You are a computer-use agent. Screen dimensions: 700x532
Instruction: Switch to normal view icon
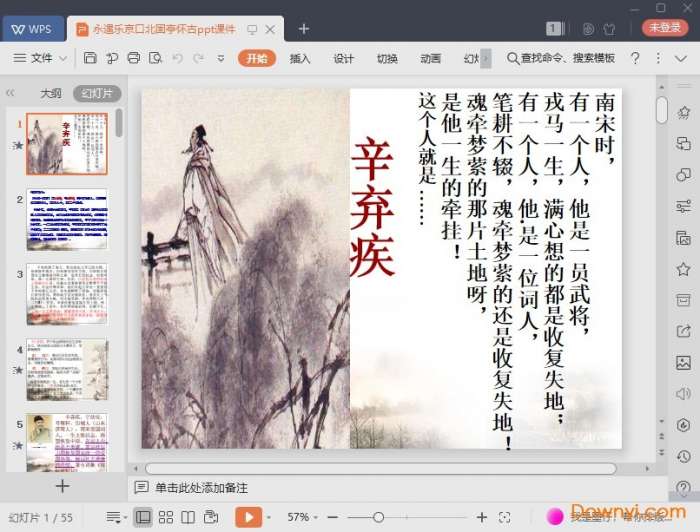click(143, 518)
